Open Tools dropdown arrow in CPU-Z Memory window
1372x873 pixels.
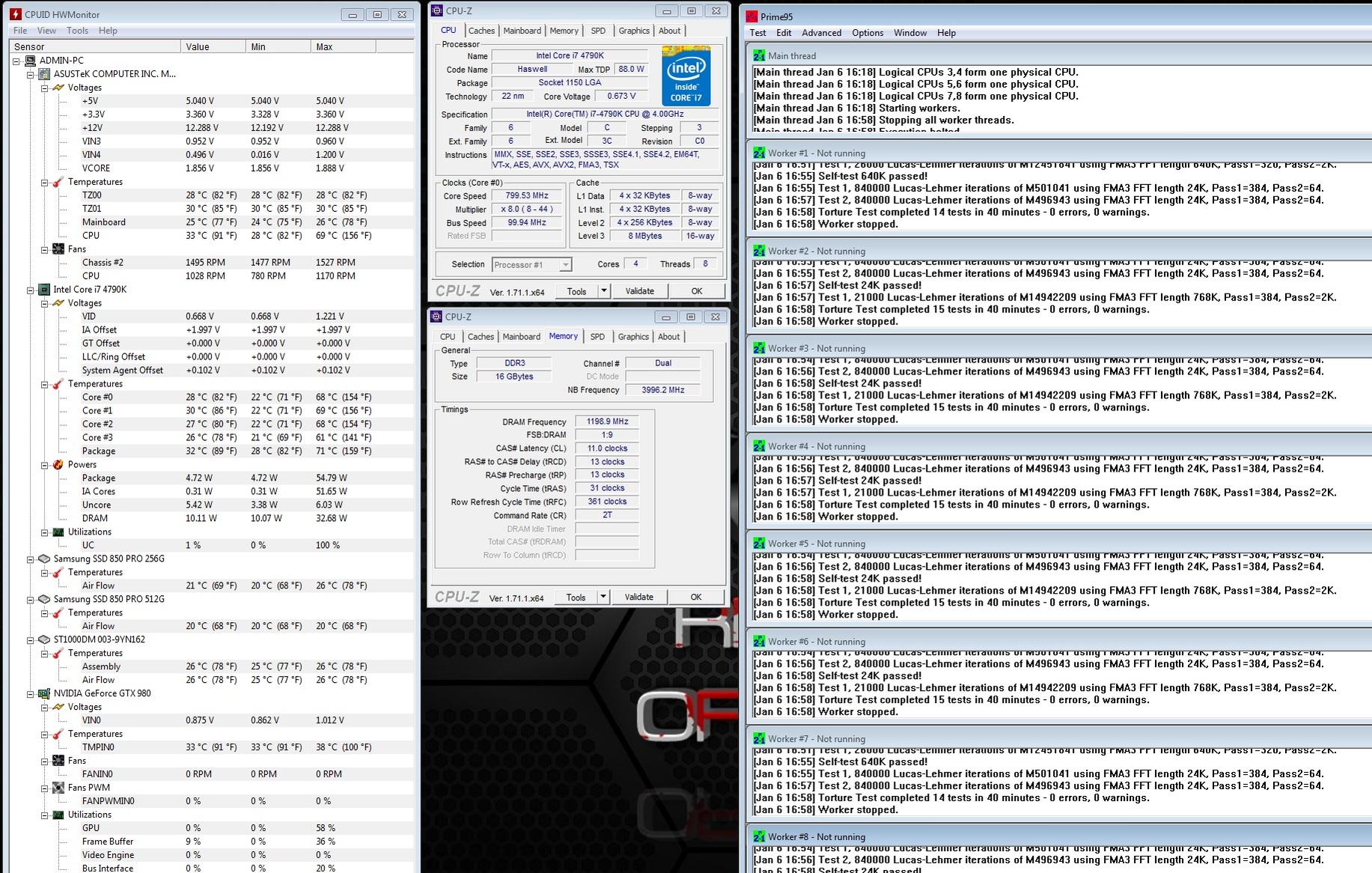(x=603, y=597)
